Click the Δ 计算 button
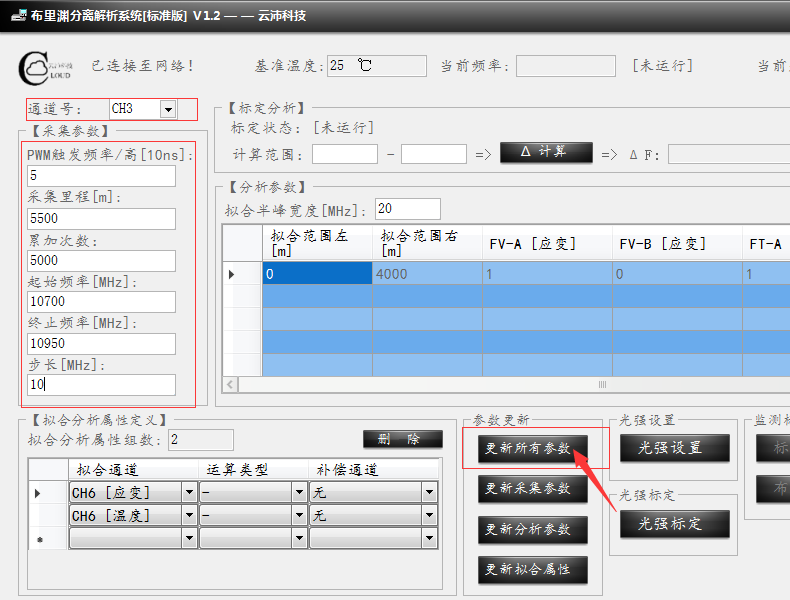Screen dimensions: 790x600 546,152
